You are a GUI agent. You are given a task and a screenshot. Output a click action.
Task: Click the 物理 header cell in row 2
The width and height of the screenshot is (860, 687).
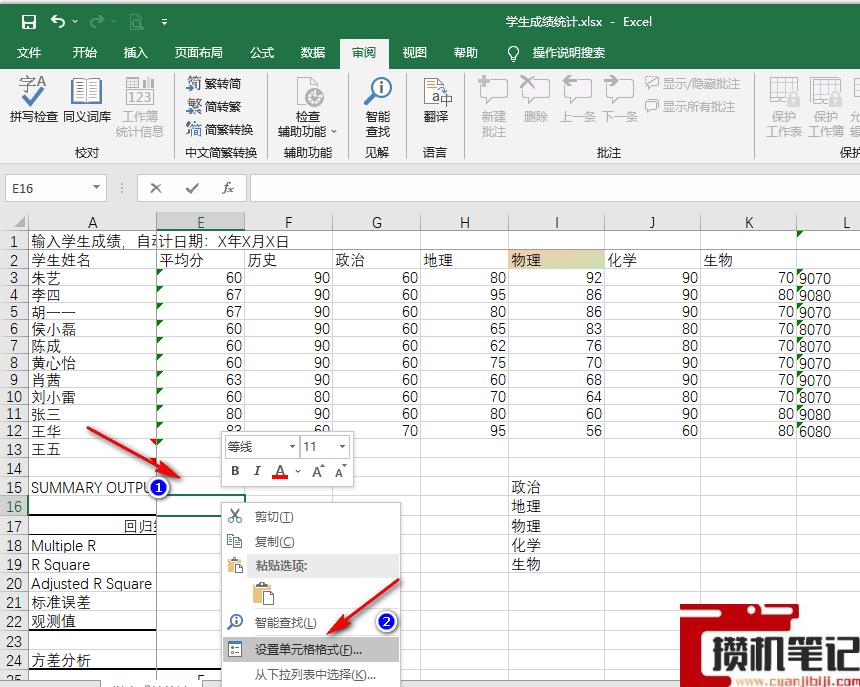[556, 260]
